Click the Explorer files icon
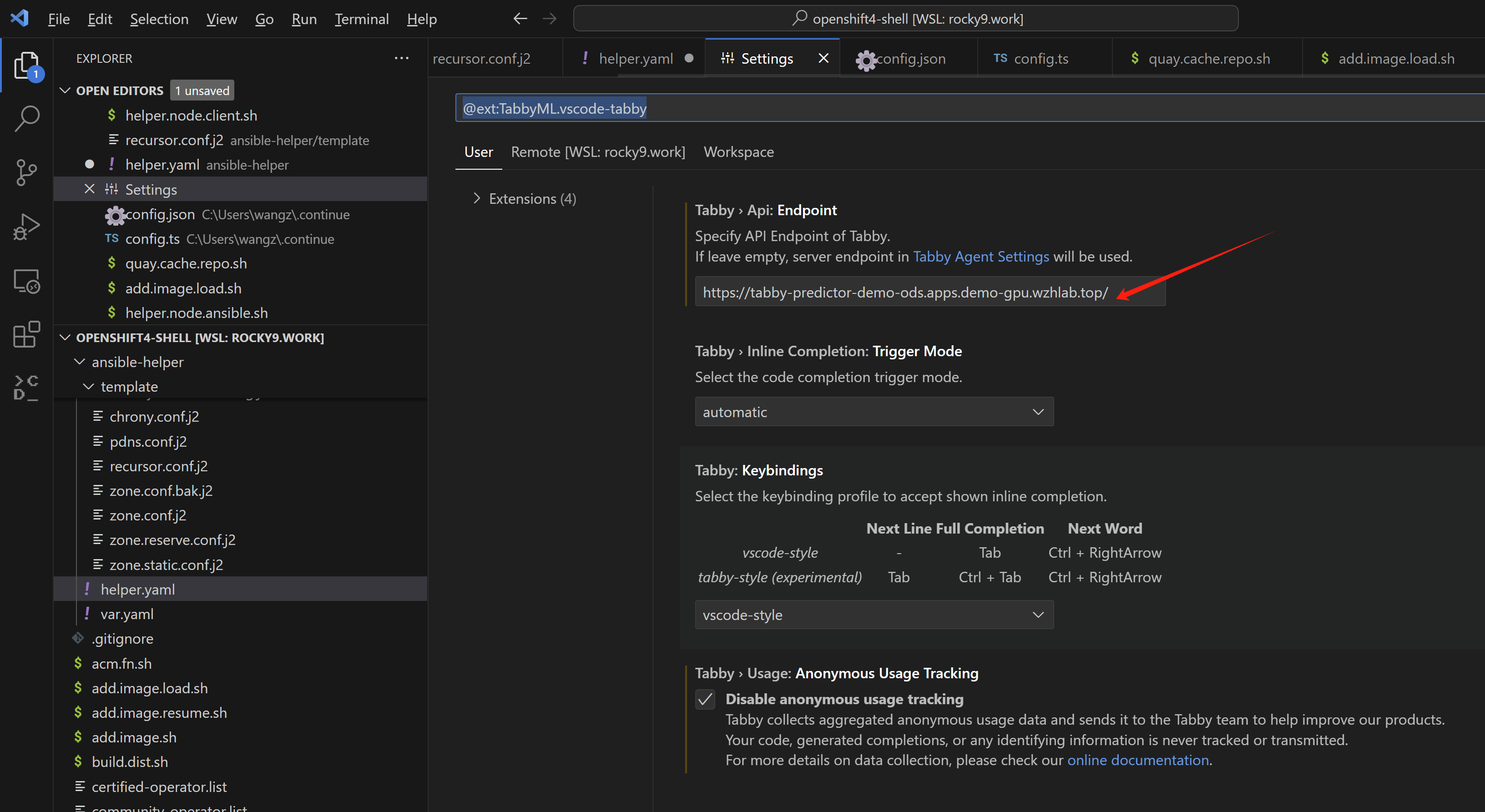This screenshot has height=812, width=1485. tap(26, 65)
